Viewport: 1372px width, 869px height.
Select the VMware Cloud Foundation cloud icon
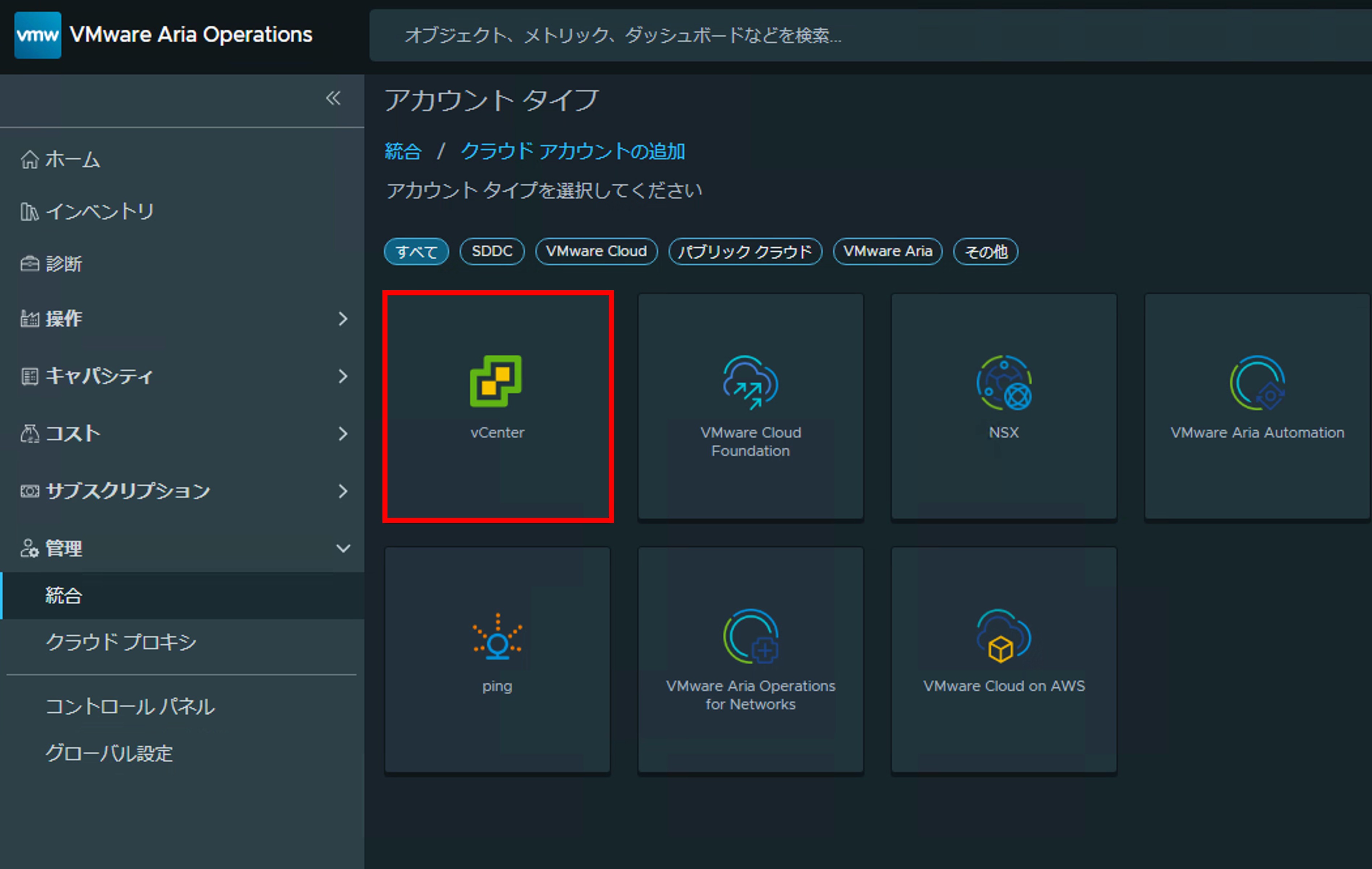click(x=750, y=382)
